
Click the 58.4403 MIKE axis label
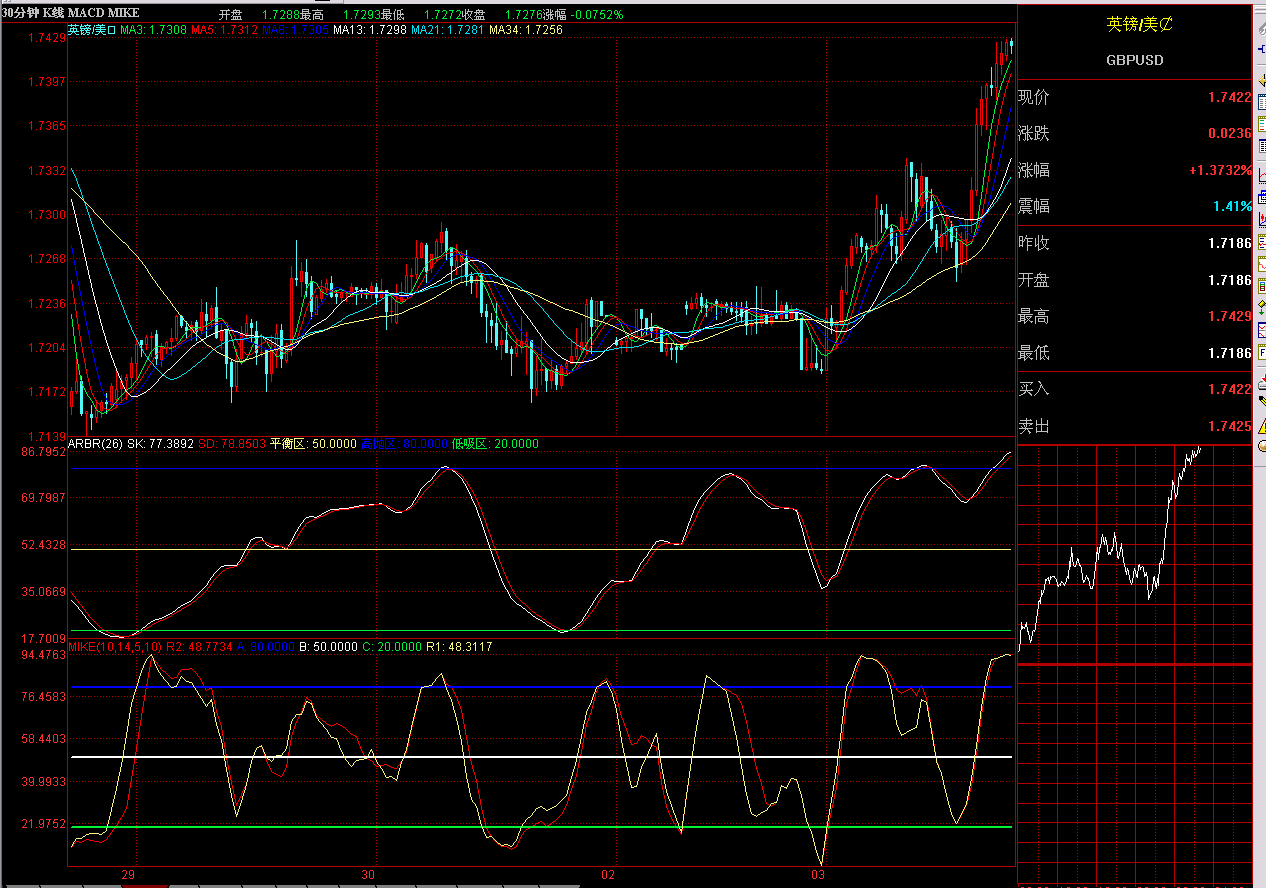point(43,739)
